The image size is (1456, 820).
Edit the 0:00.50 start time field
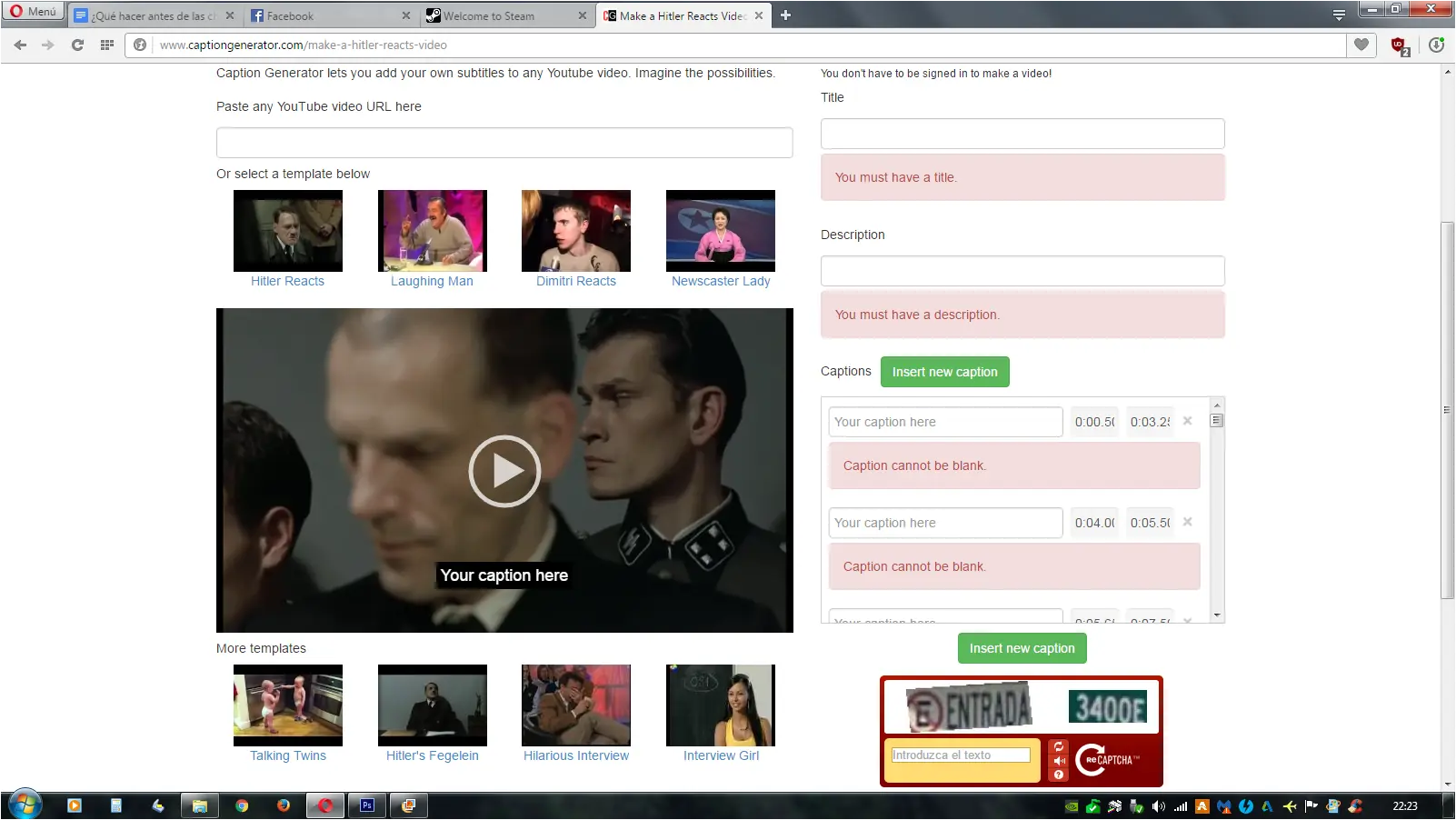(1094, 422)
